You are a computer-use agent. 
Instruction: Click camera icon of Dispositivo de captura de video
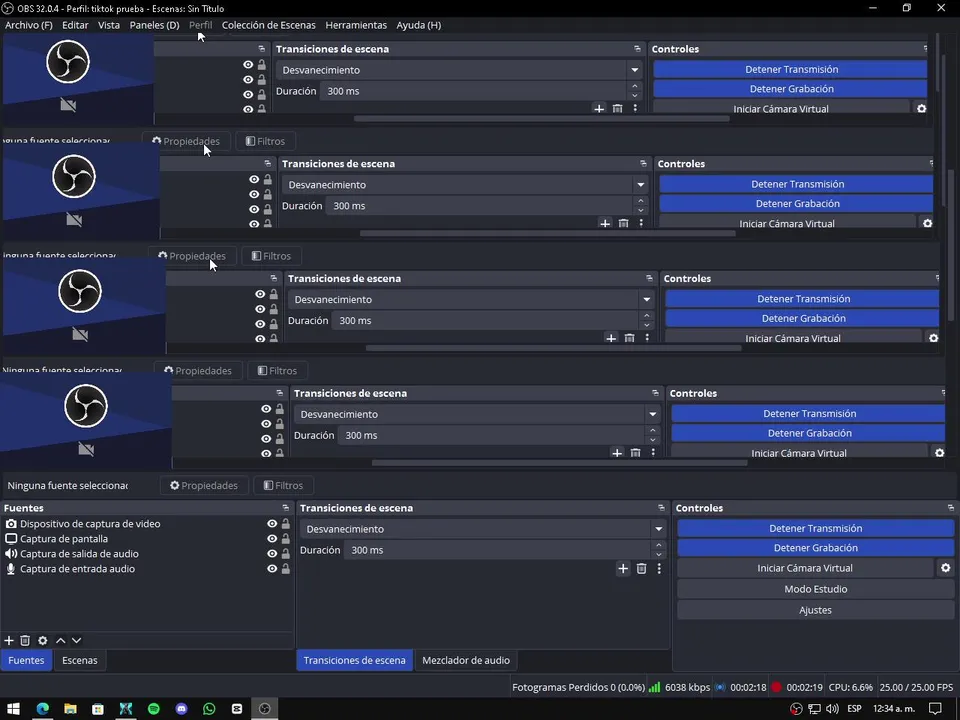(x=11, y=524)
